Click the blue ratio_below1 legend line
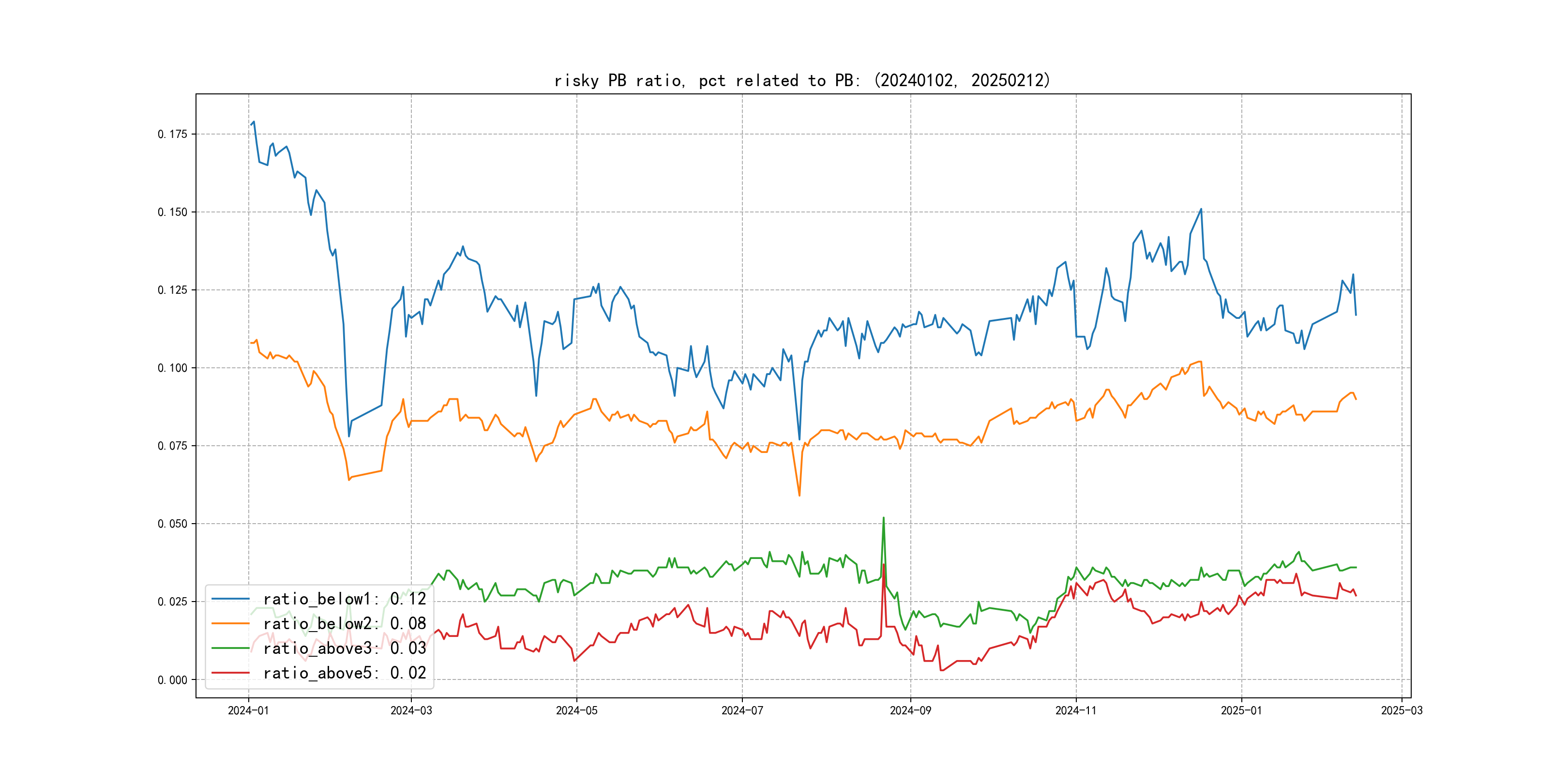 (230, 599)
